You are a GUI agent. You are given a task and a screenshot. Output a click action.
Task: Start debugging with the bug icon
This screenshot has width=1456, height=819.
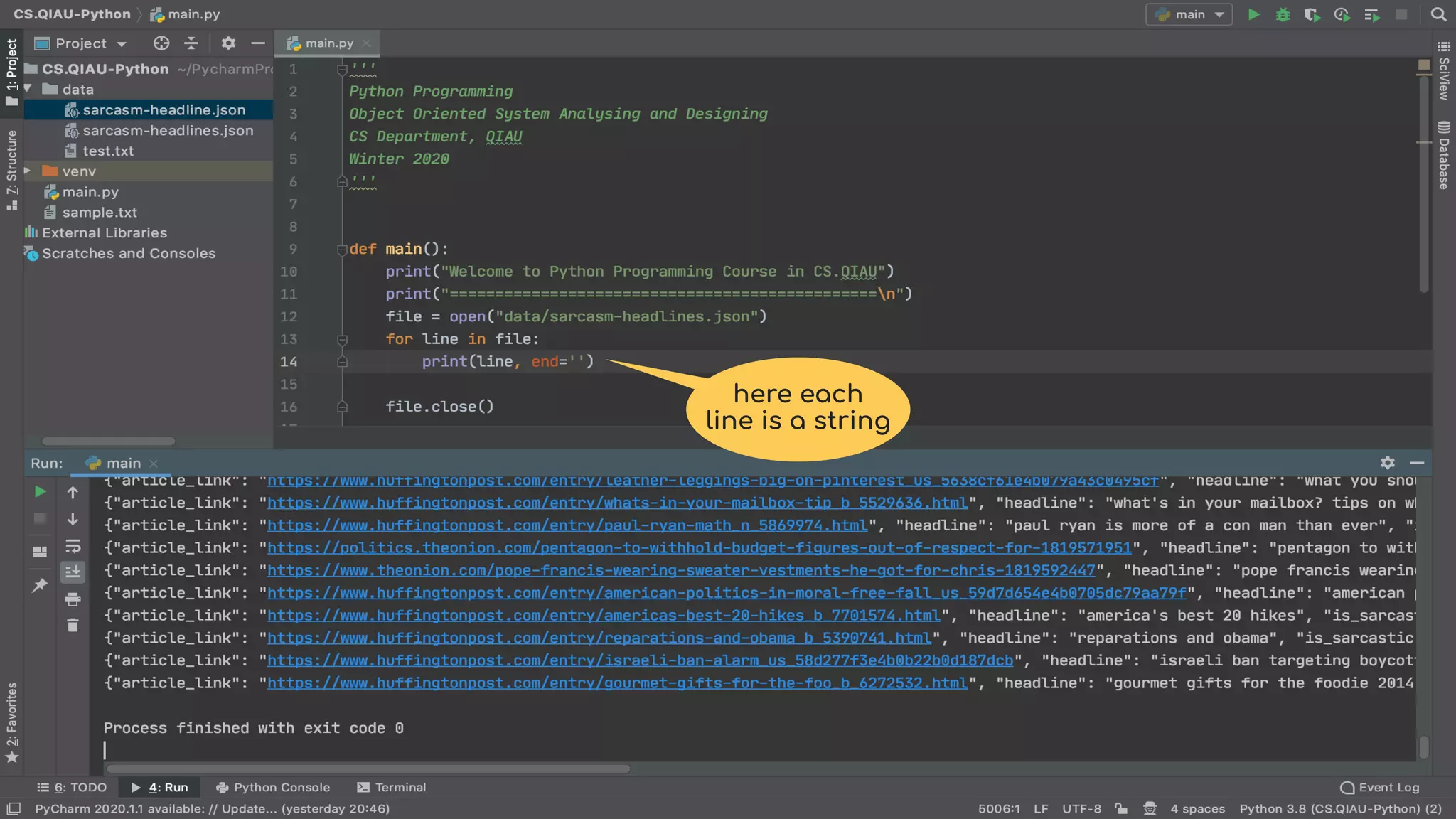click(x=1283, y=14)
